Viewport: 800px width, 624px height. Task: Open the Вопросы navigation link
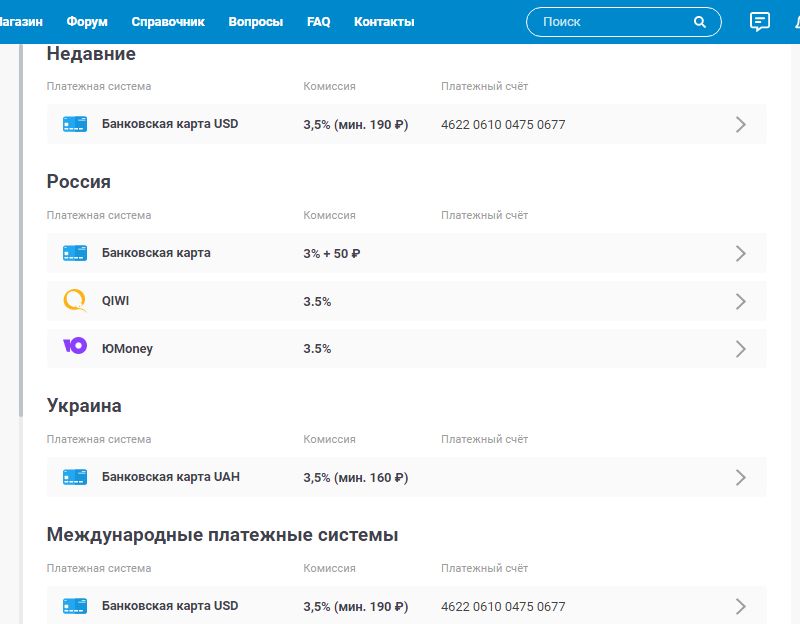[x=255, y=22]
